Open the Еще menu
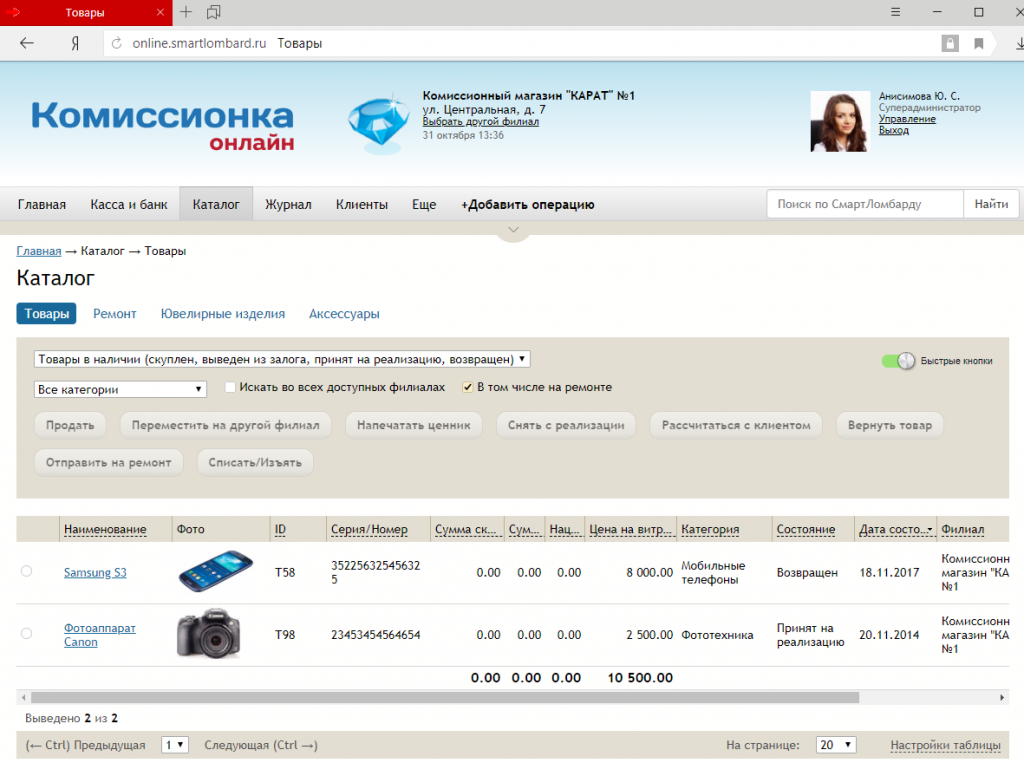 [x=424, y=204]
